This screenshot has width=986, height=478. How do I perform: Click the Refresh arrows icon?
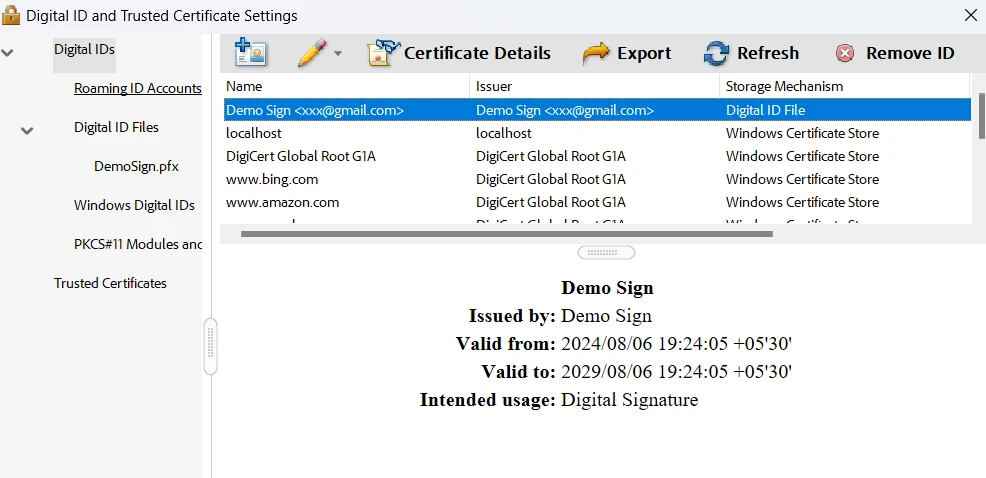click(x=716, y=53)
